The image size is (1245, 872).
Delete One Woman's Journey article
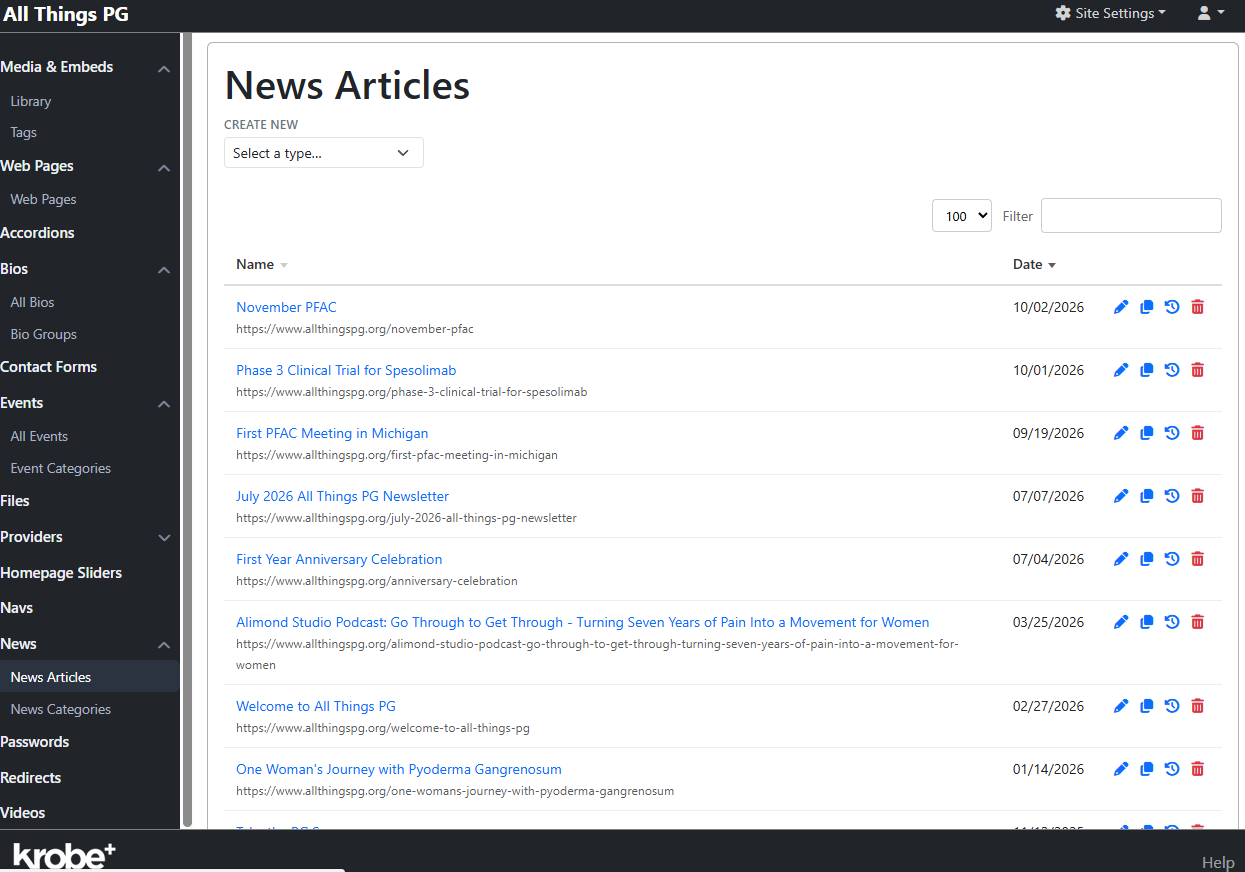[1198, 769]
